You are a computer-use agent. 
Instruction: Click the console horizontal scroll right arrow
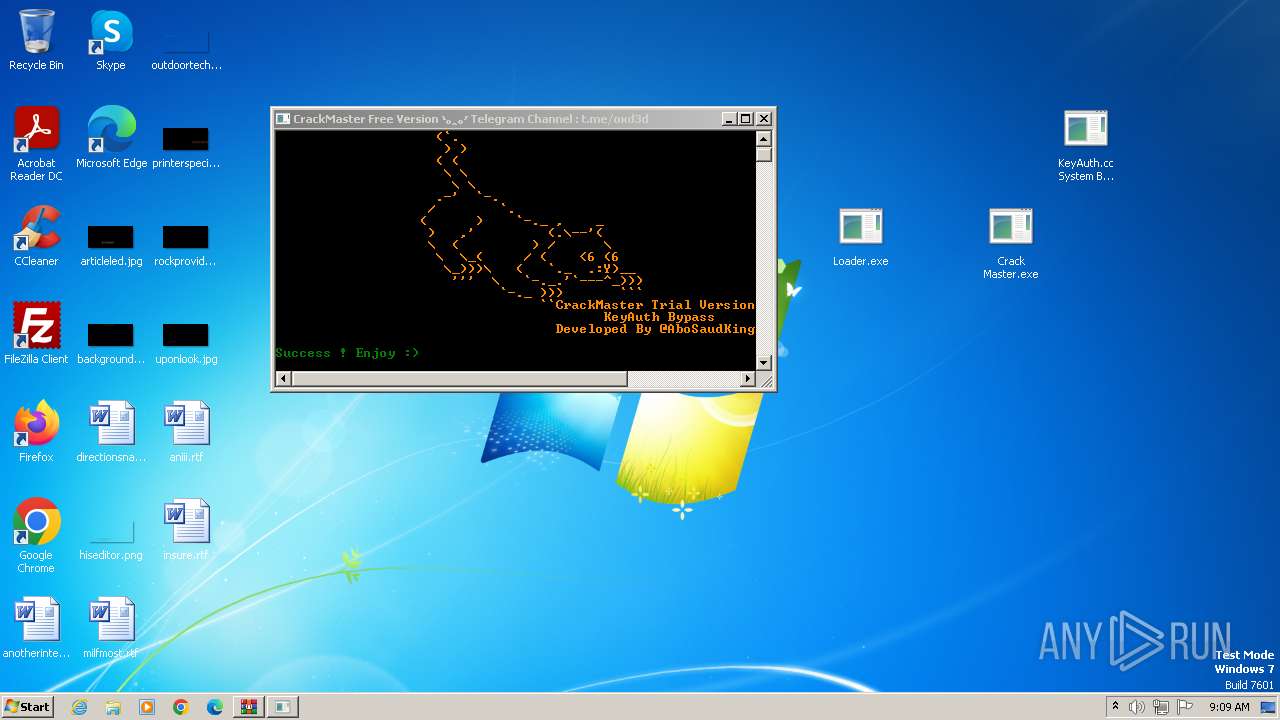coord(747,379)
